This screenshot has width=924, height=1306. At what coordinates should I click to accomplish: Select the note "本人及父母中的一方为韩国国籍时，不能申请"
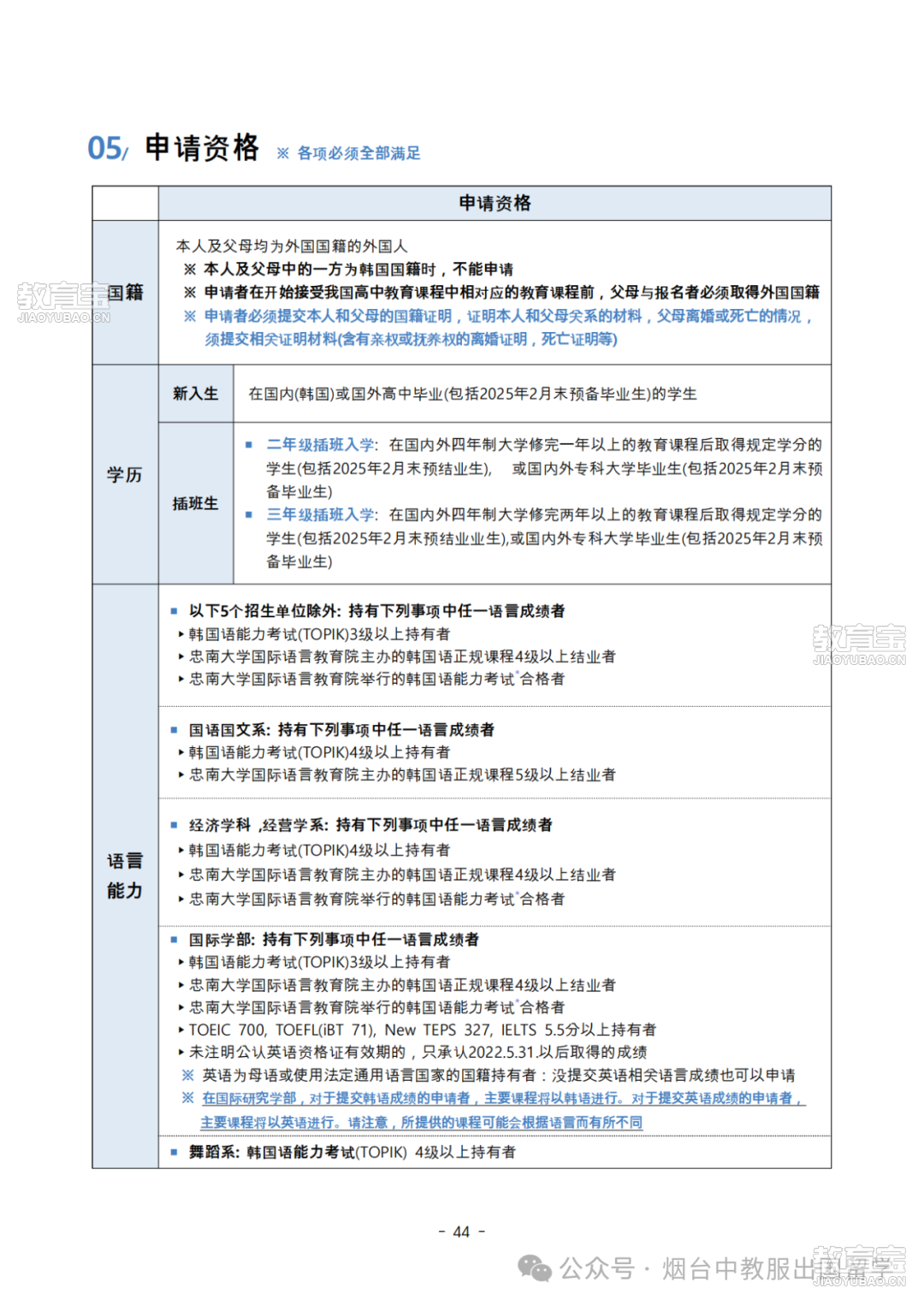[358, 270]
